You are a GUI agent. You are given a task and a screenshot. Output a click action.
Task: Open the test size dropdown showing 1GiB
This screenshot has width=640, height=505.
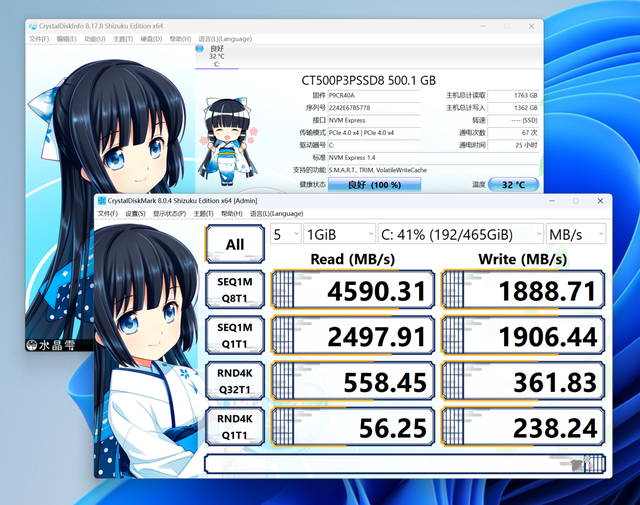339,234
